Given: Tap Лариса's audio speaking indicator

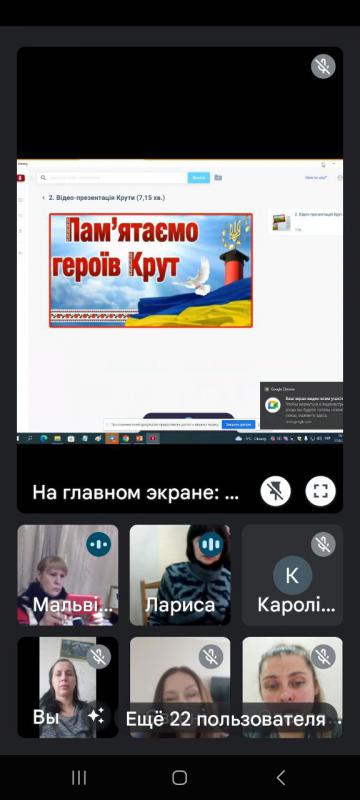Looking at the screenshot, I should point(211,544).
